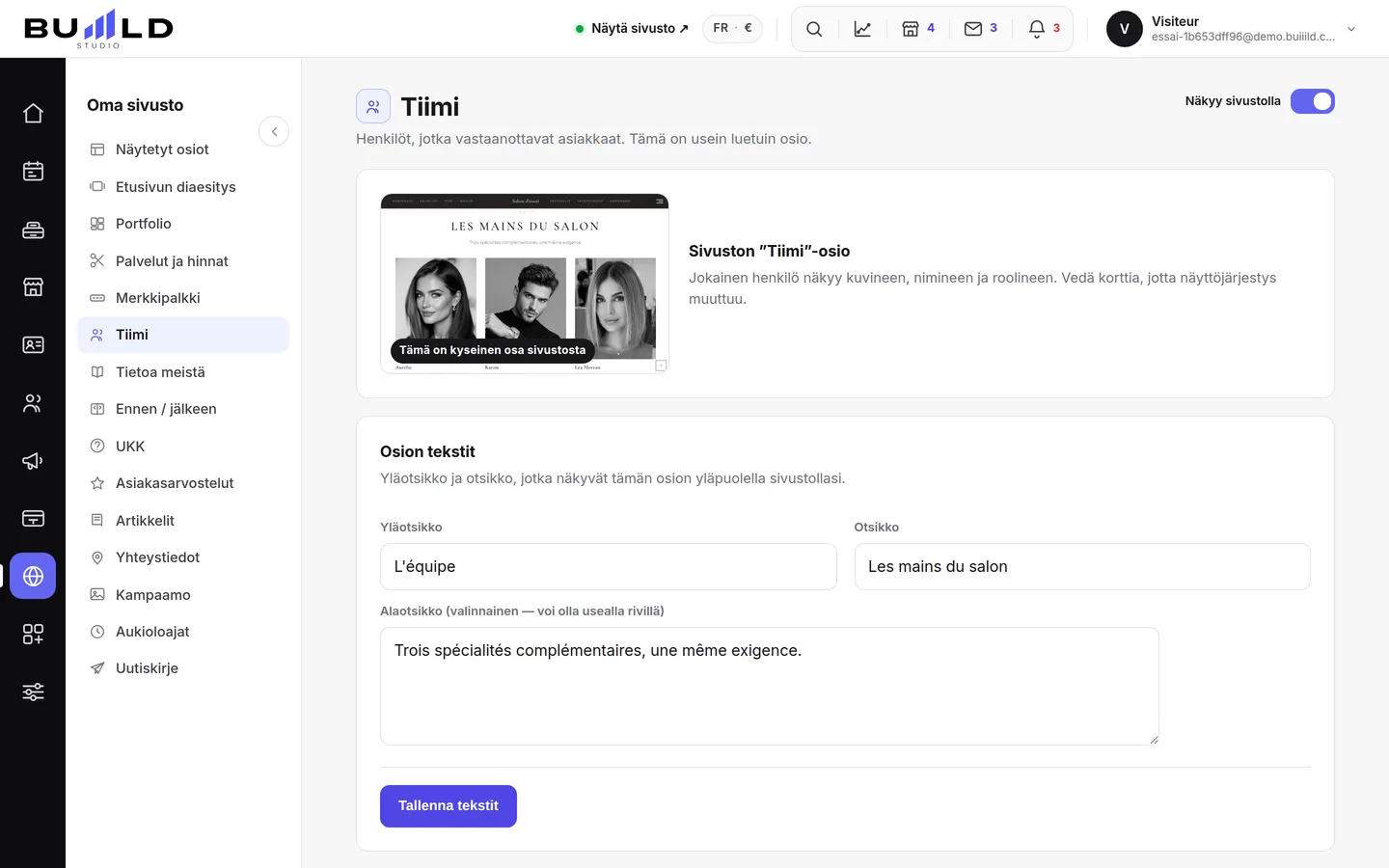This screenshot has height=868, width=1389.
Task: Open the FR · € language currency selector
Action: coord(732,29)
